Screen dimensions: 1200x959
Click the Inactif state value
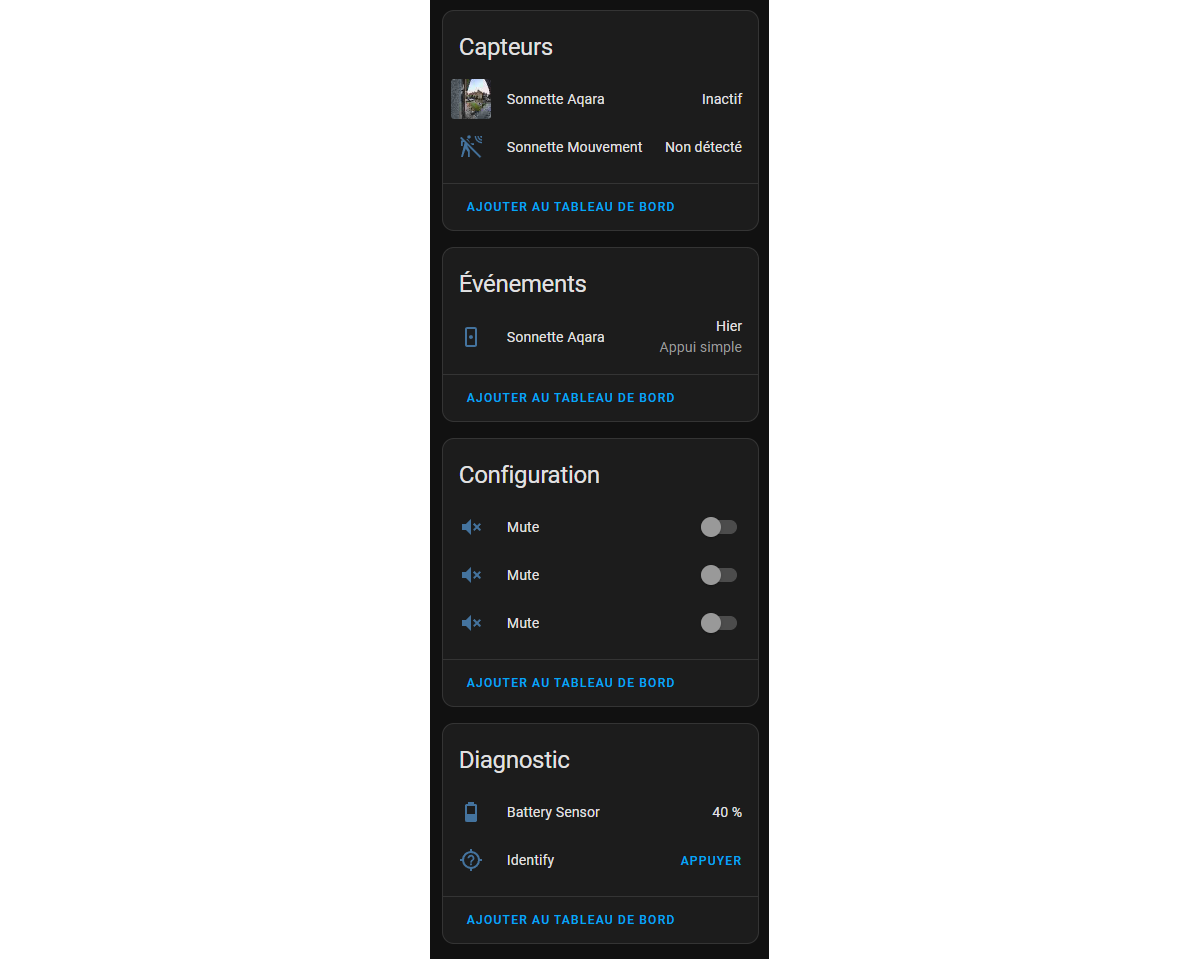click(722, 99)
